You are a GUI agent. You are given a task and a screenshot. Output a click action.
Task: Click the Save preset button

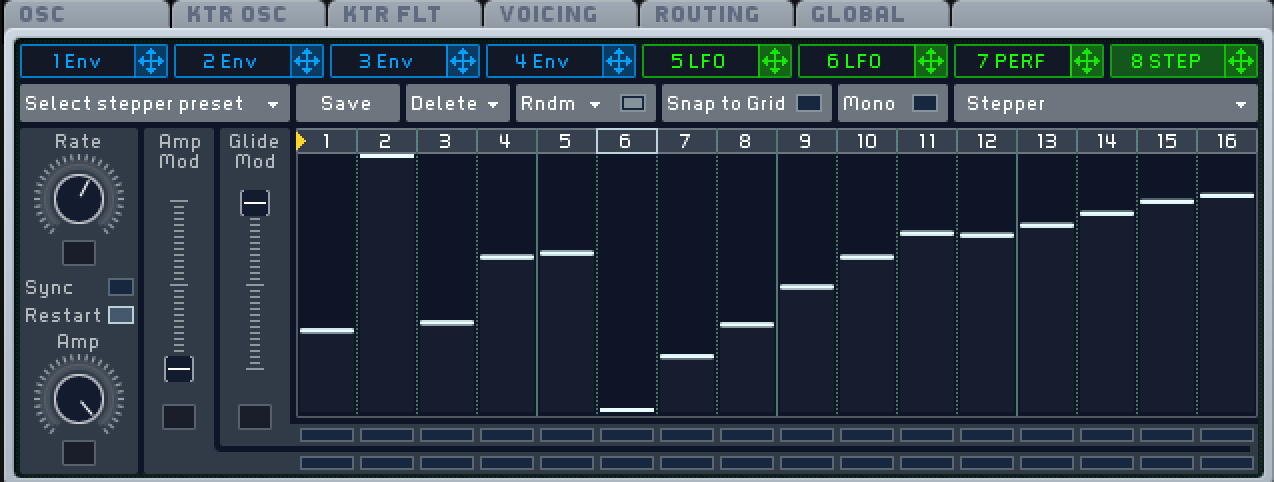point(347,104)
